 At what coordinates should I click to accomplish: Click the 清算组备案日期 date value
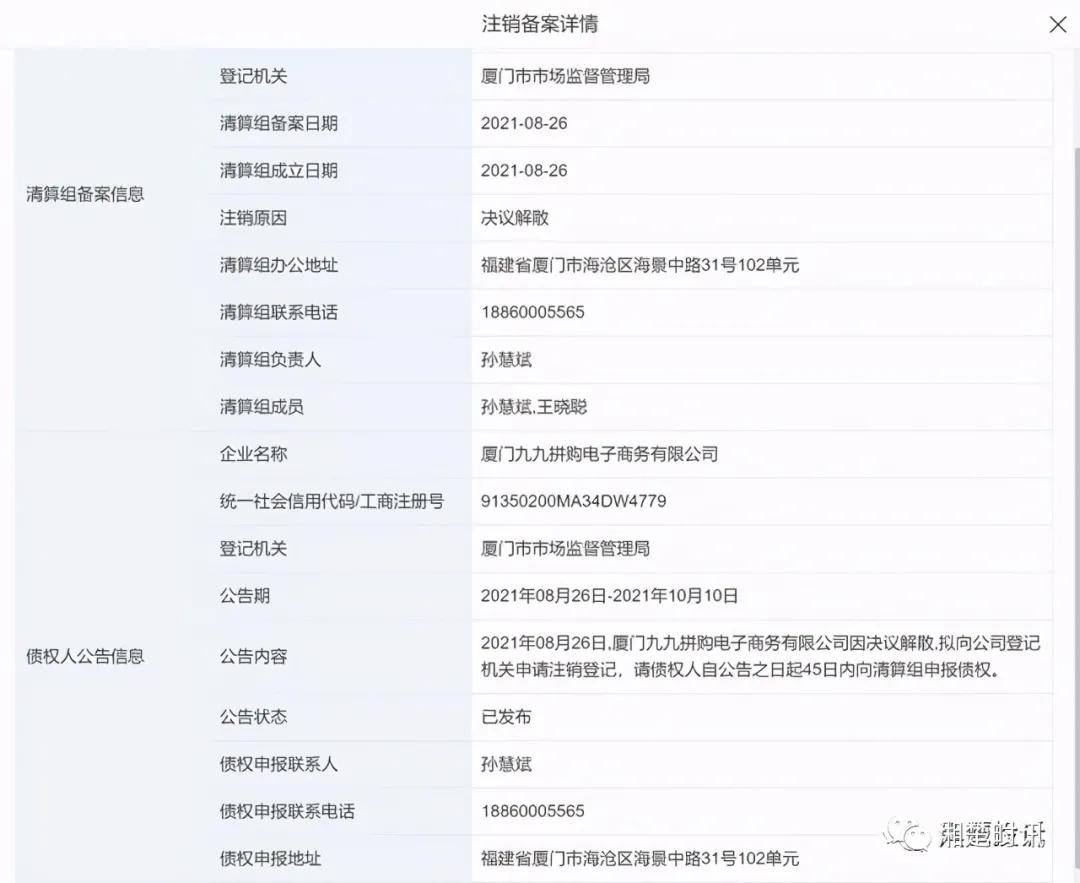tap(524, 123)
